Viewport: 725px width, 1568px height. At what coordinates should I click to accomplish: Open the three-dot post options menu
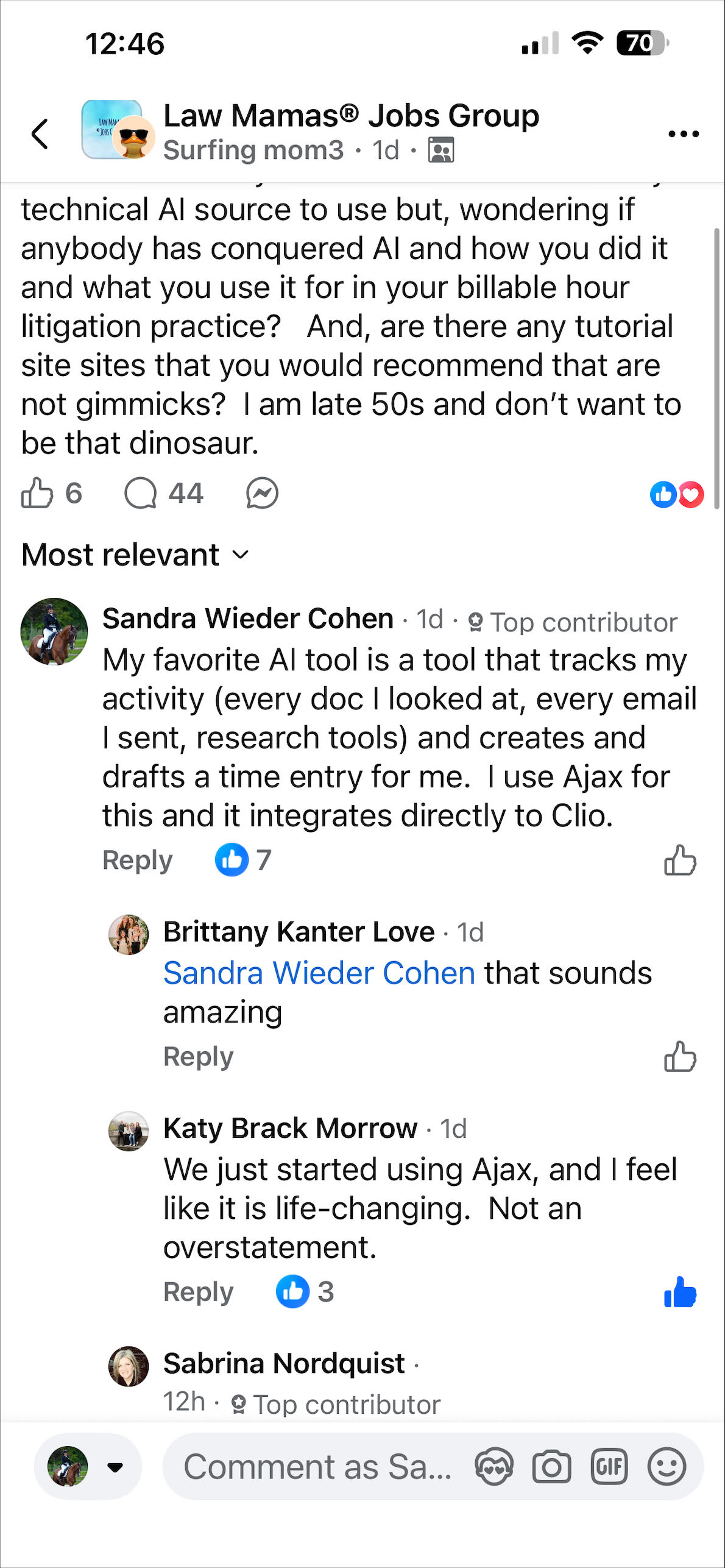click(683, 133)
